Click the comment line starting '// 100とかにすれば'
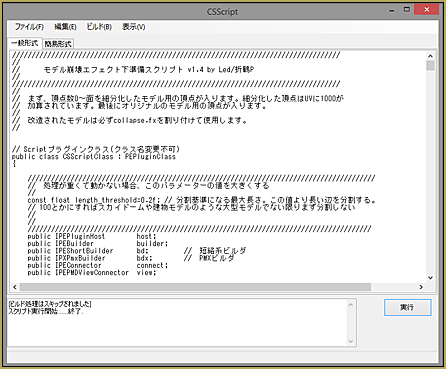Viewport: 446px width, 369px height. click(x=191, y=207)
